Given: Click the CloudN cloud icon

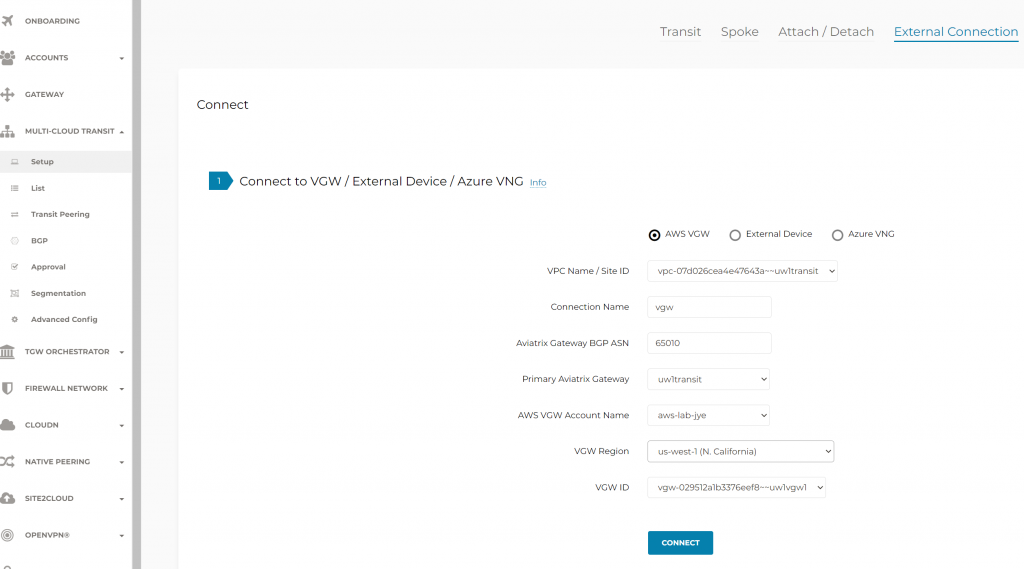Looking at the screenshot, I should (7, 425).
